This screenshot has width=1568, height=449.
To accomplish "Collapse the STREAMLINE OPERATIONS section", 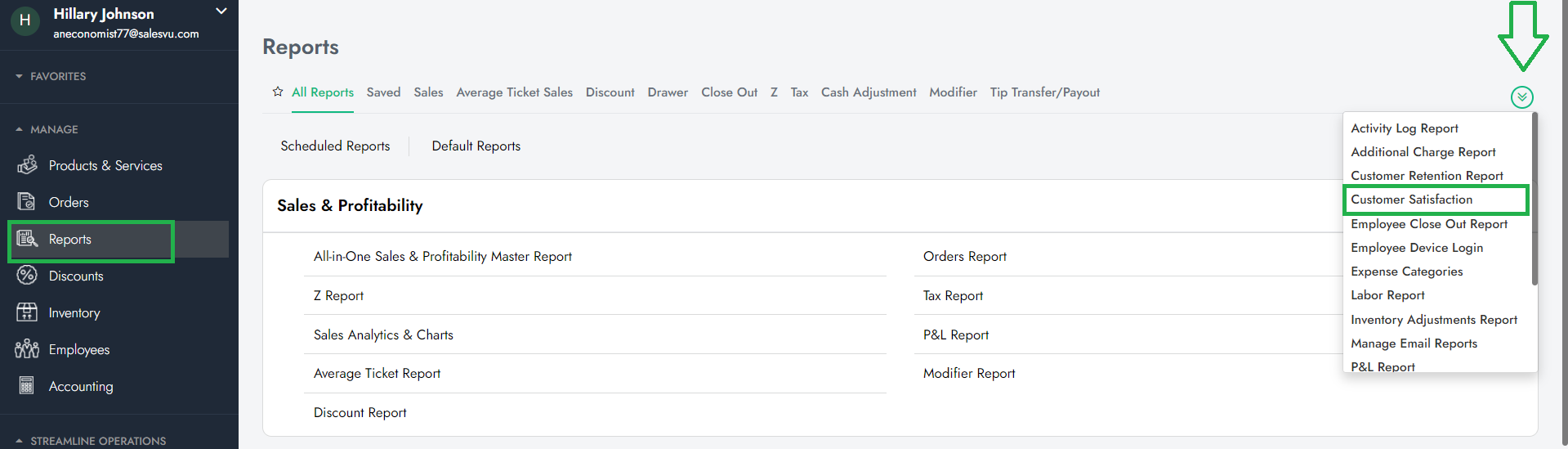I will (x=19, y=441).
